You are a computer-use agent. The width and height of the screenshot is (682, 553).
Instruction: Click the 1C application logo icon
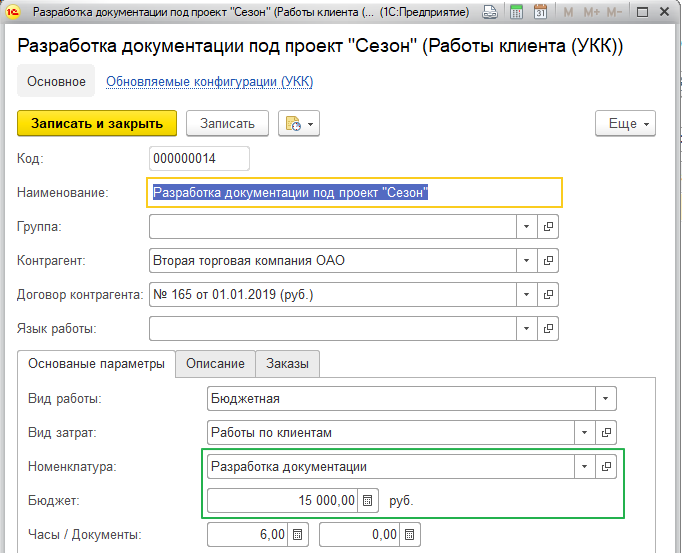[13, 12]
